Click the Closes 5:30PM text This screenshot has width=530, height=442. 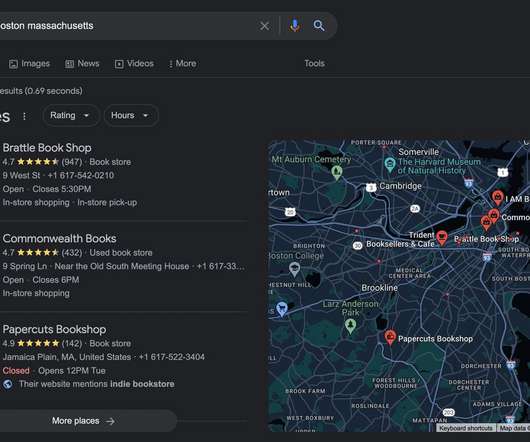pyautogui.click(x=62, y=189)
